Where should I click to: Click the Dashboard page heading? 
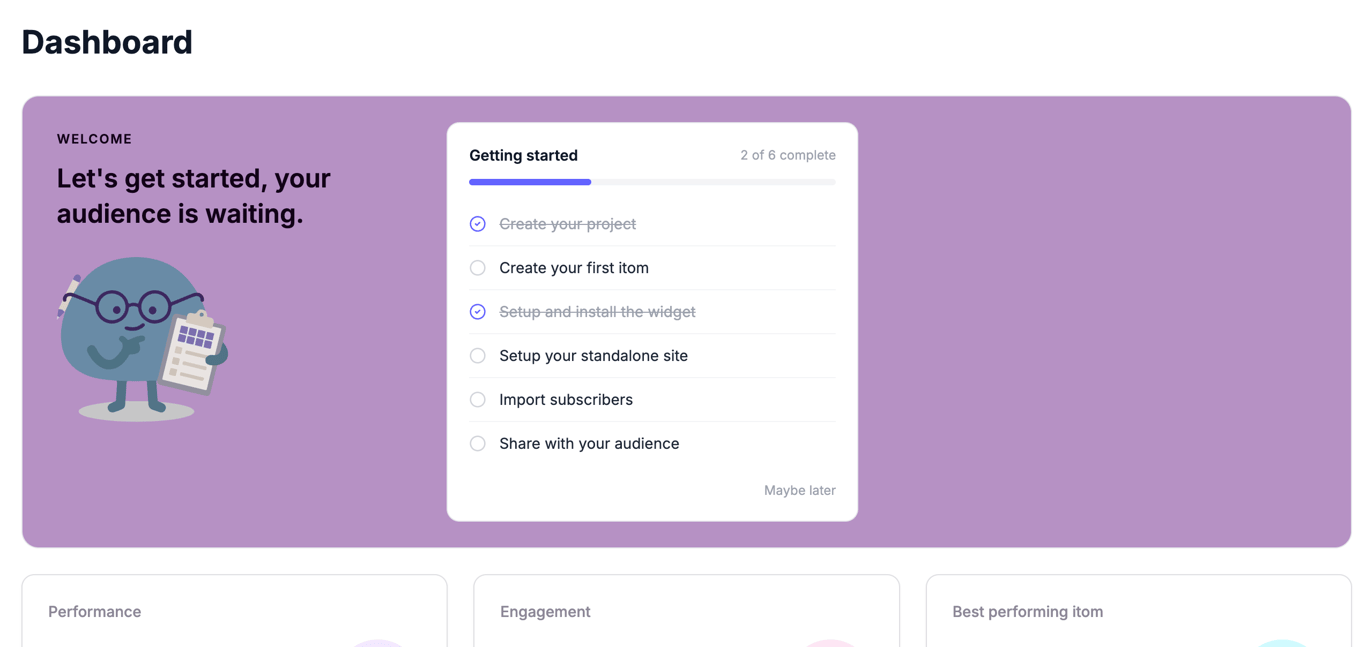[107, 42]
